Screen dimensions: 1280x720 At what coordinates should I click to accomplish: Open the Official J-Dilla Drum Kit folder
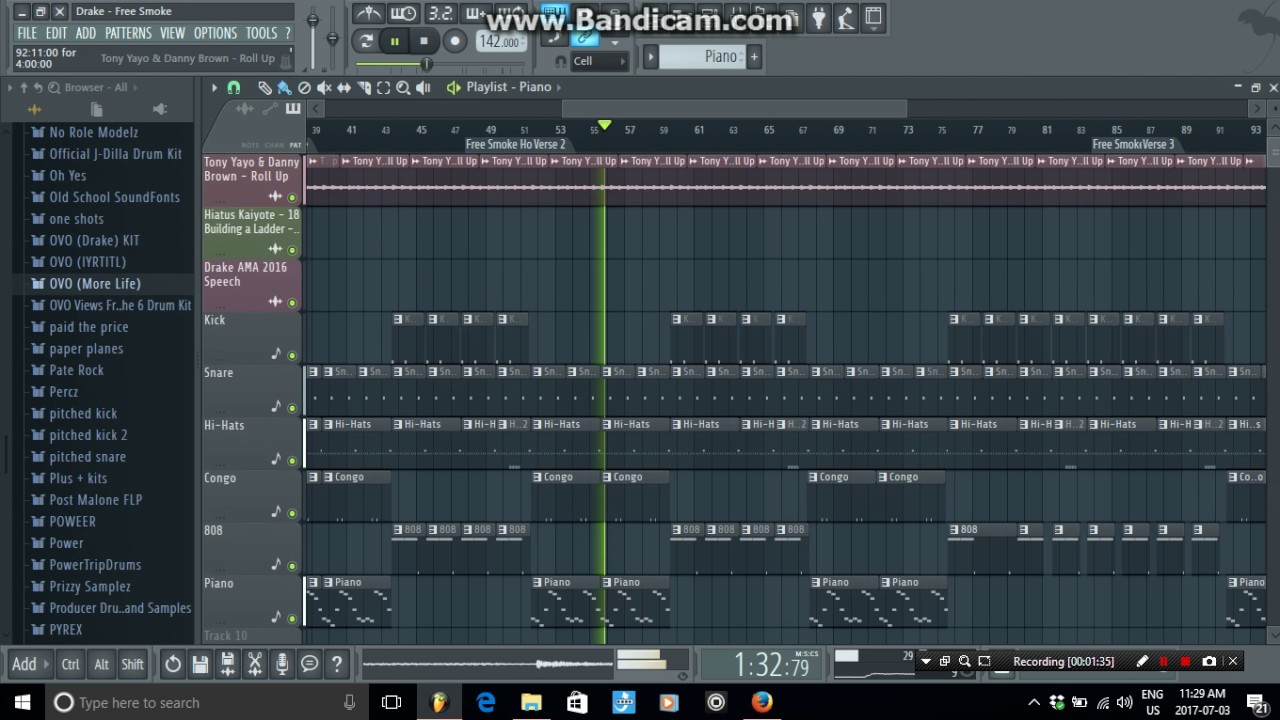tap(116, 154)
